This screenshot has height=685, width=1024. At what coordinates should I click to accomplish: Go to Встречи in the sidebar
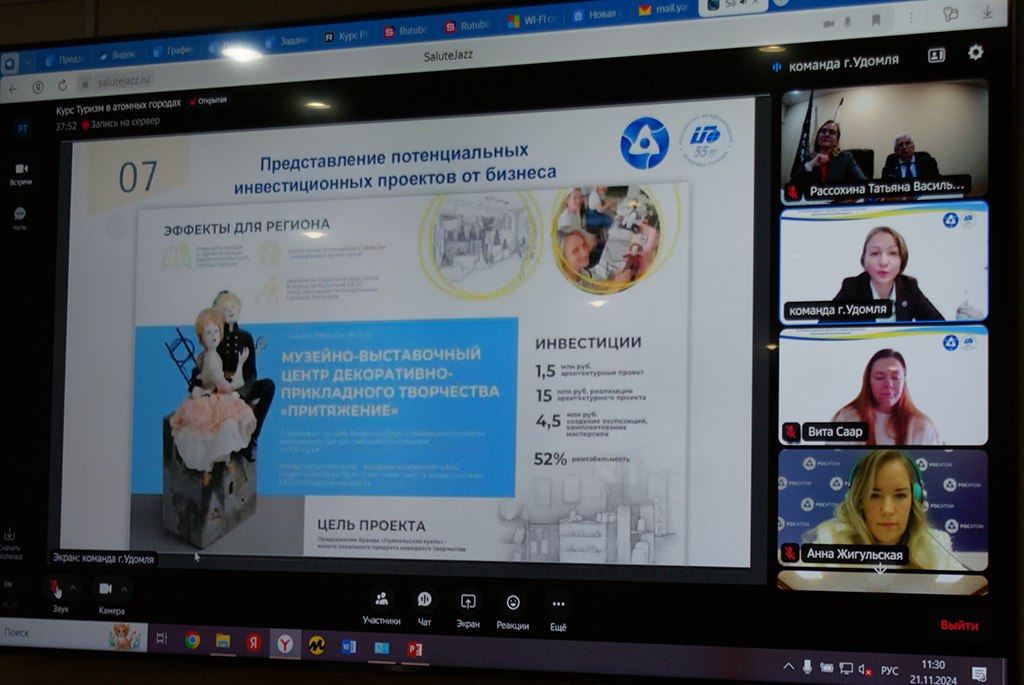tap(21, 171)
